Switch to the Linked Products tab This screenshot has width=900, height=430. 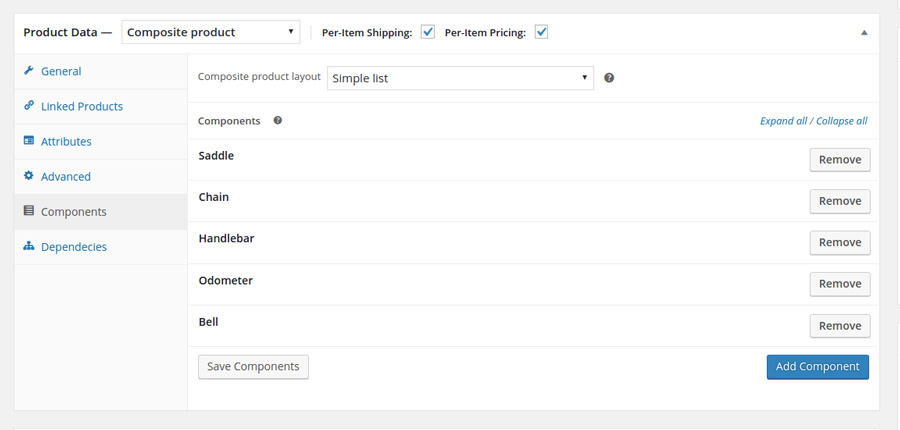pyautogui.click(x=82, y=106)
